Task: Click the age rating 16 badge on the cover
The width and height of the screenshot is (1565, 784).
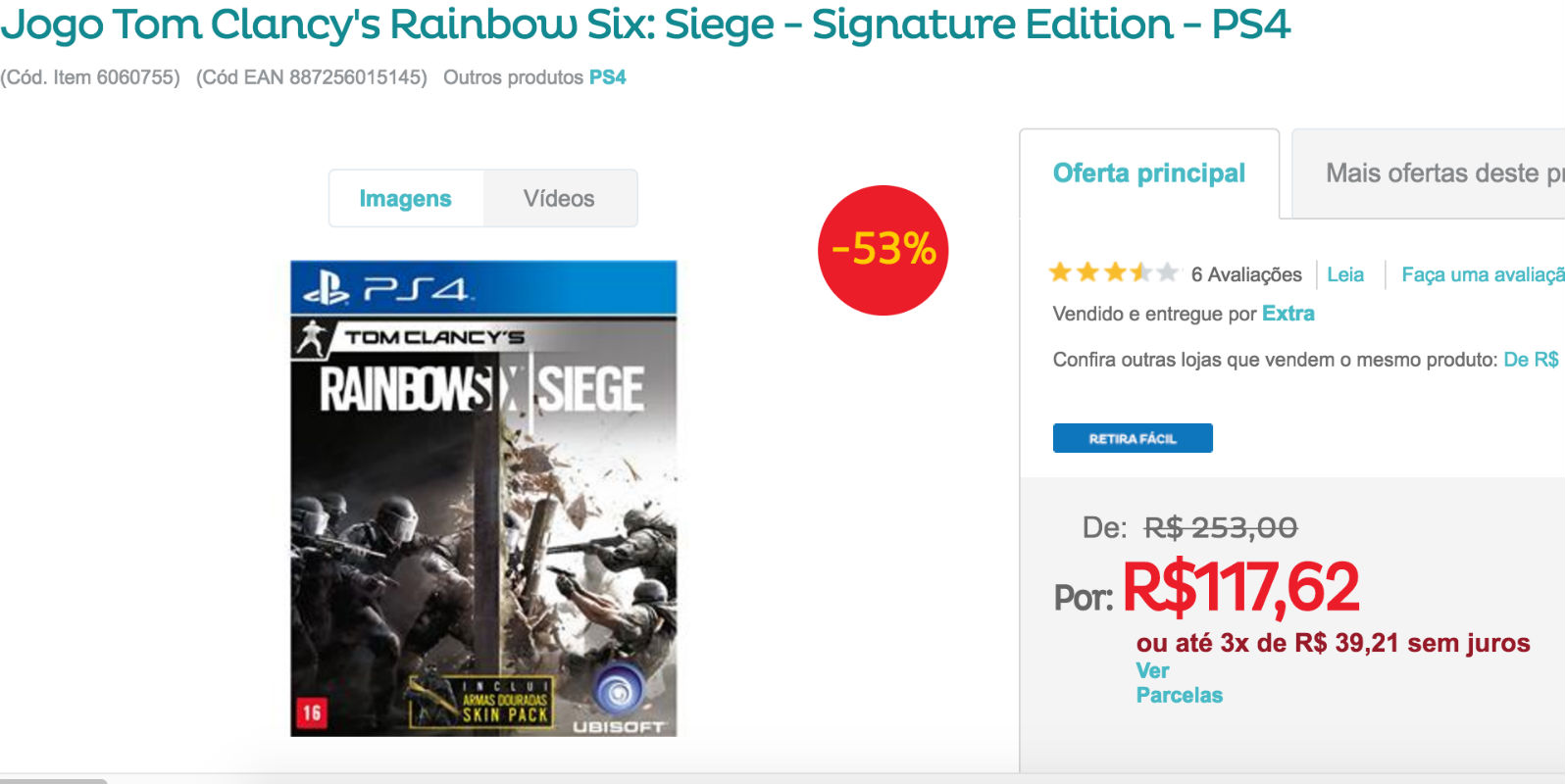Action: pos(311,712)
